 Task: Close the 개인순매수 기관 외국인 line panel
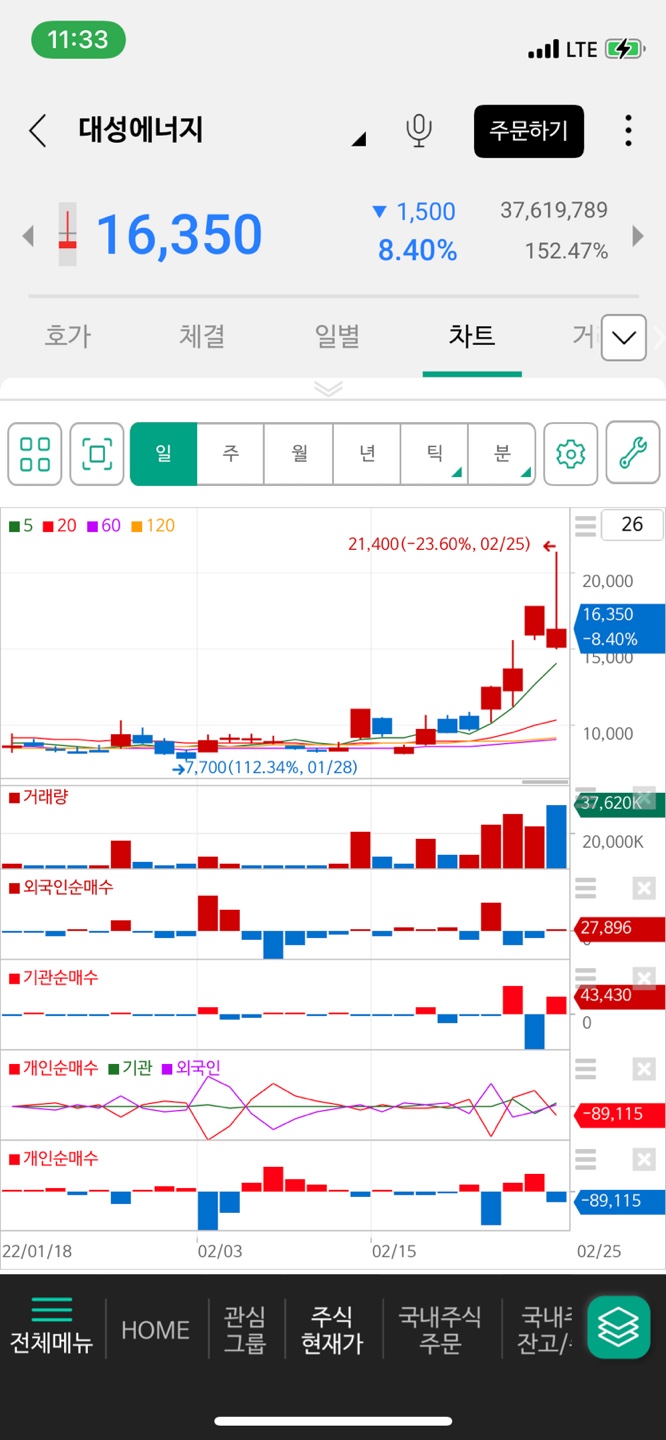tap(644, 1069)
